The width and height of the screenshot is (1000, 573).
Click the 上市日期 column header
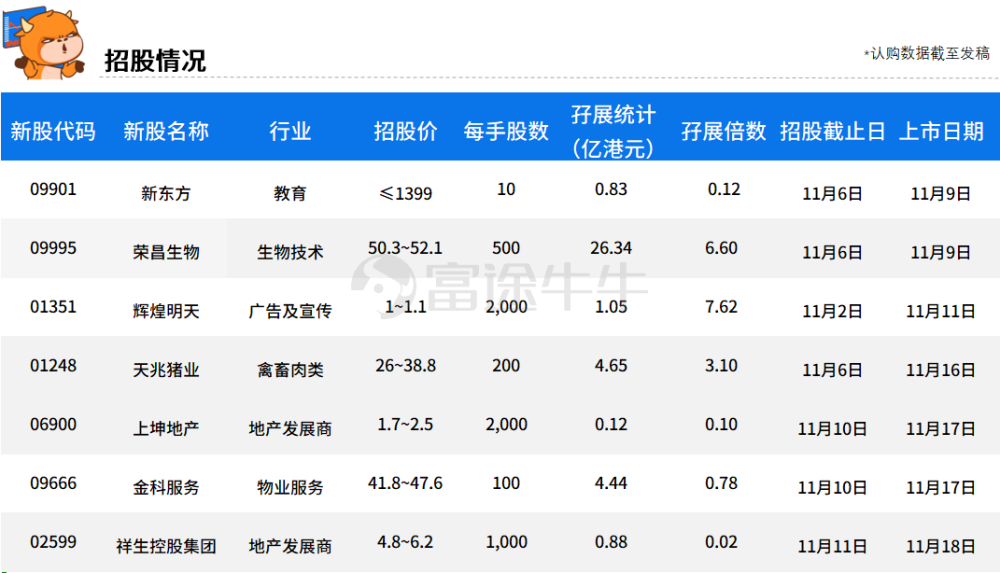941,131
